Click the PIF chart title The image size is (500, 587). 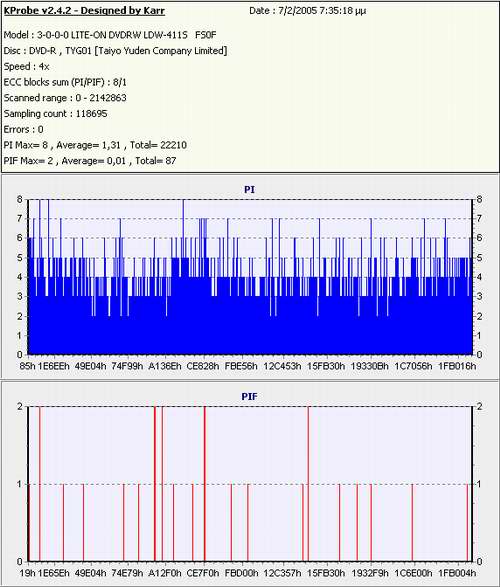point(249,396)
